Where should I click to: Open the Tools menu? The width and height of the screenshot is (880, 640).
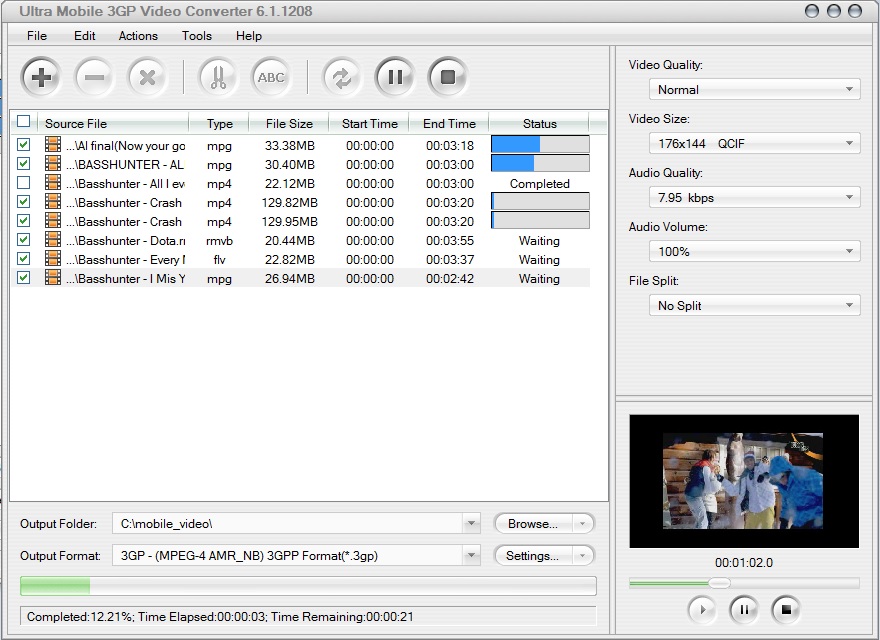click(196, 36)
